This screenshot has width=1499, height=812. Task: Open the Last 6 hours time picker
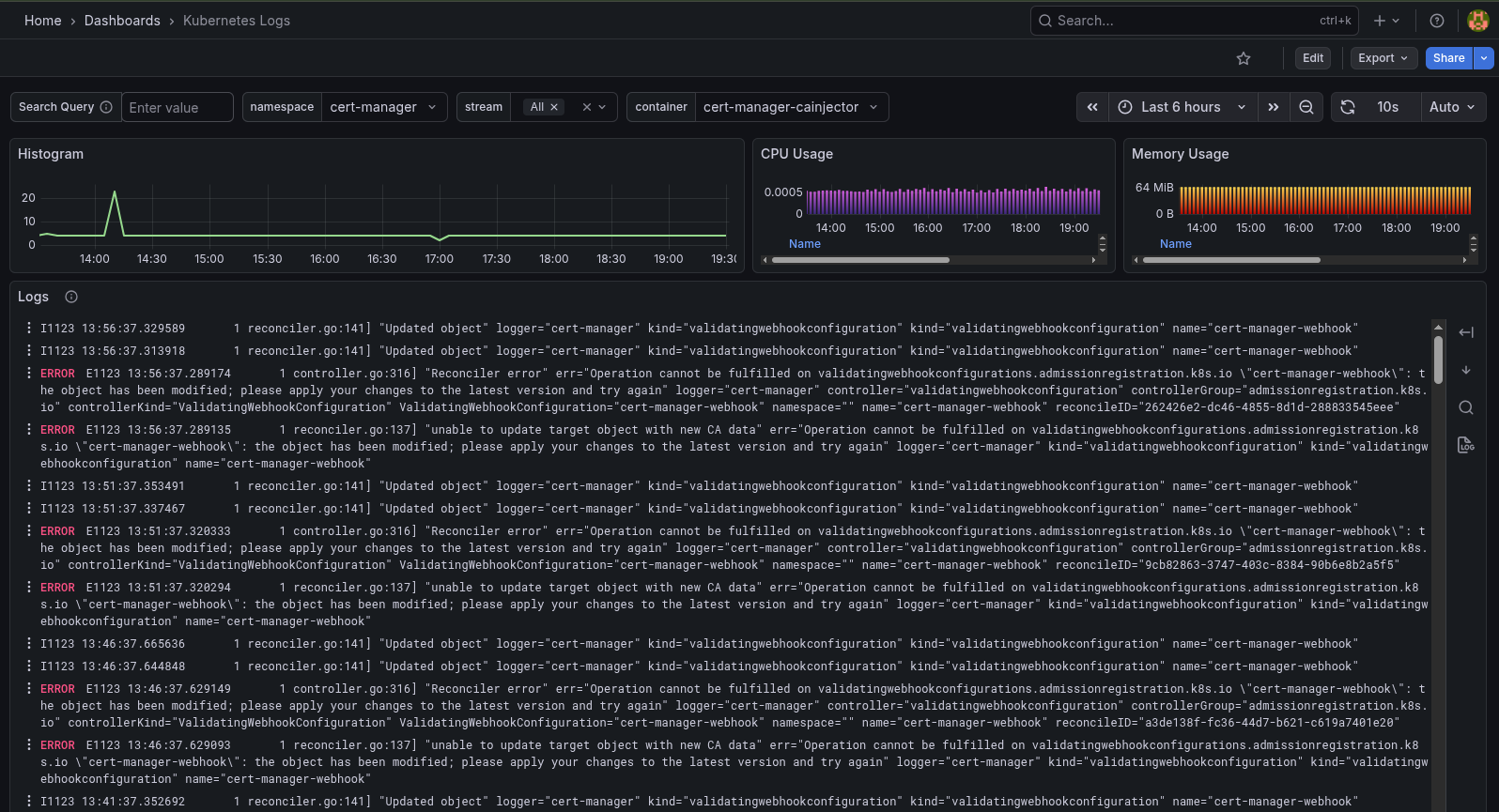1182,107
